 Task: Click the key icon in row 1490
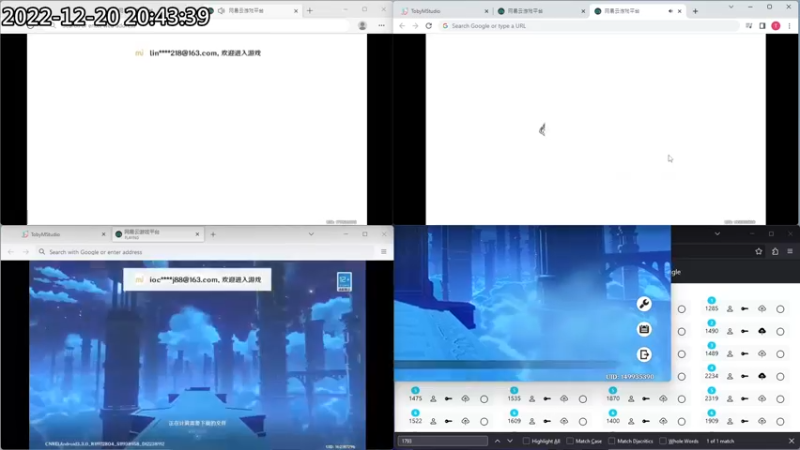745,331
